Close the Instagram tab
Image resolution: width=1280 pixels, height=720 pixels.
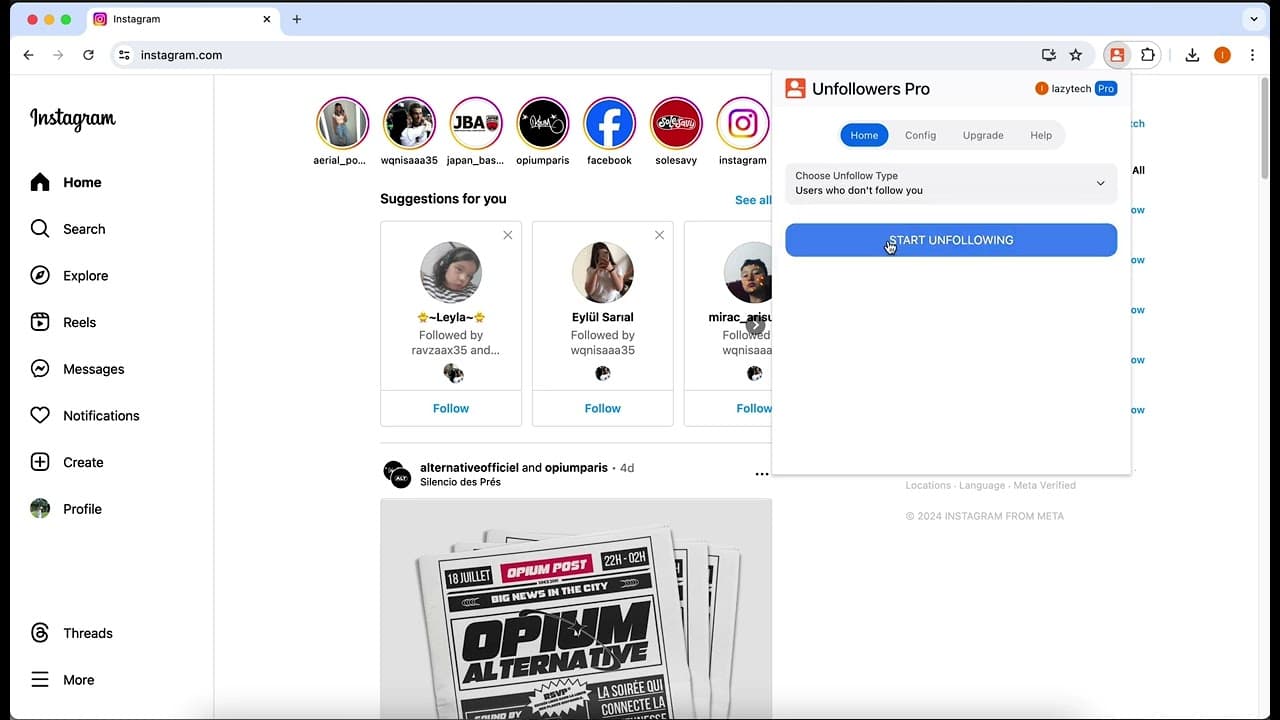coord(267,19)
